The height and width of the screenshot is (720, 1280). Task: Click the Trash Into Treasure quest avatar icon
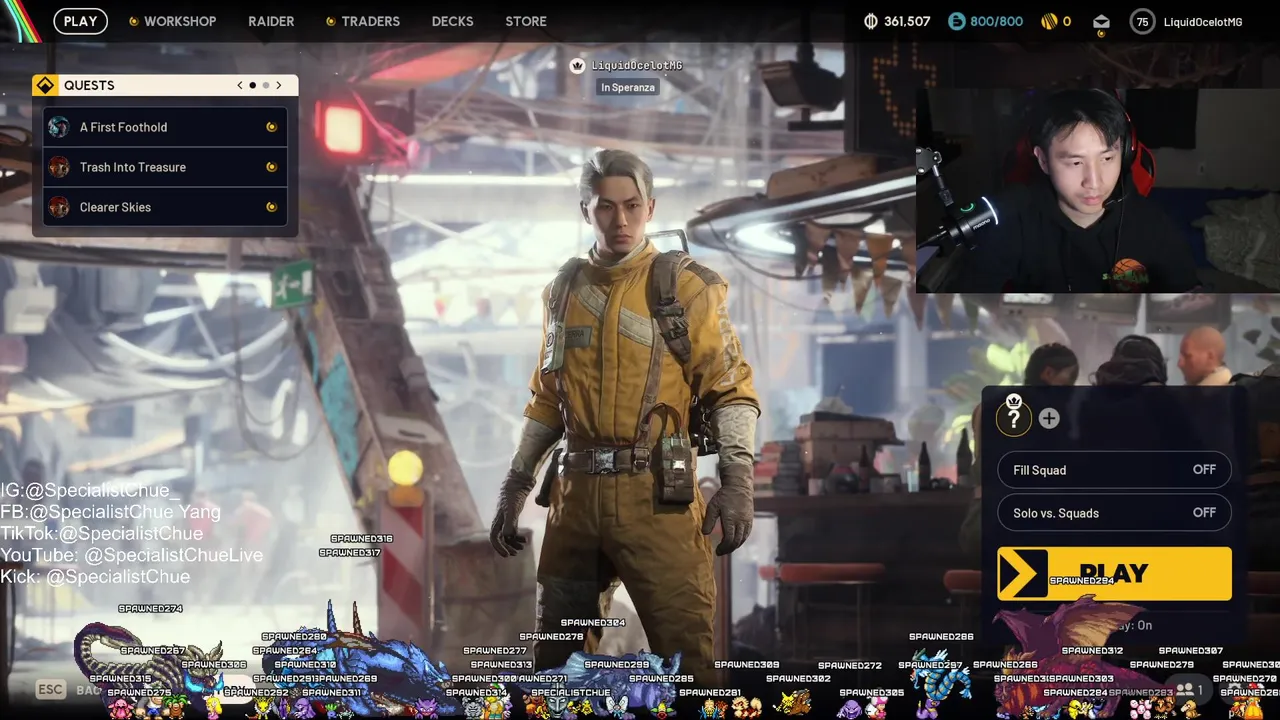pyautogui.click(x=59, y=167)
